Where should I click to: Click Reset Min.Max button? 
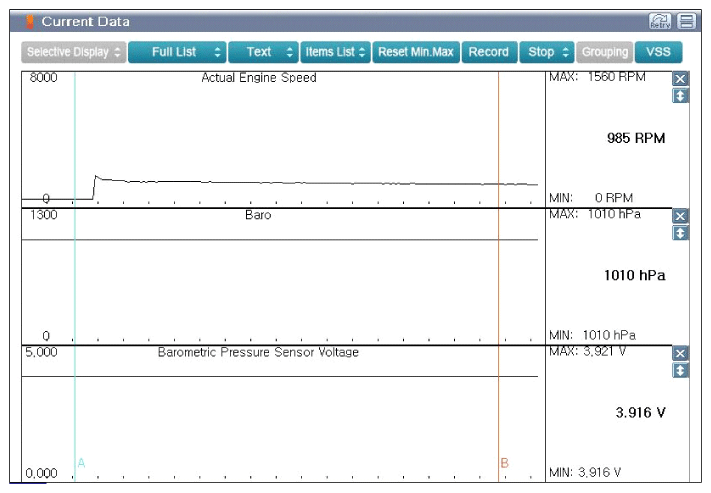pos(416,52)
